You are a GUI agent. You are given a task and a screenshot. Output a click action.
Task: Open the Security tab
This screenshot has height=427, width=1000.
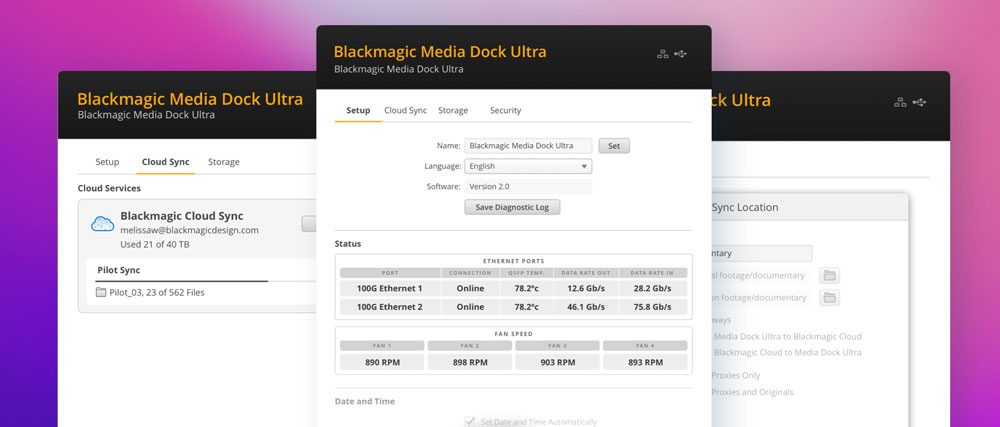tap(505, 110)
